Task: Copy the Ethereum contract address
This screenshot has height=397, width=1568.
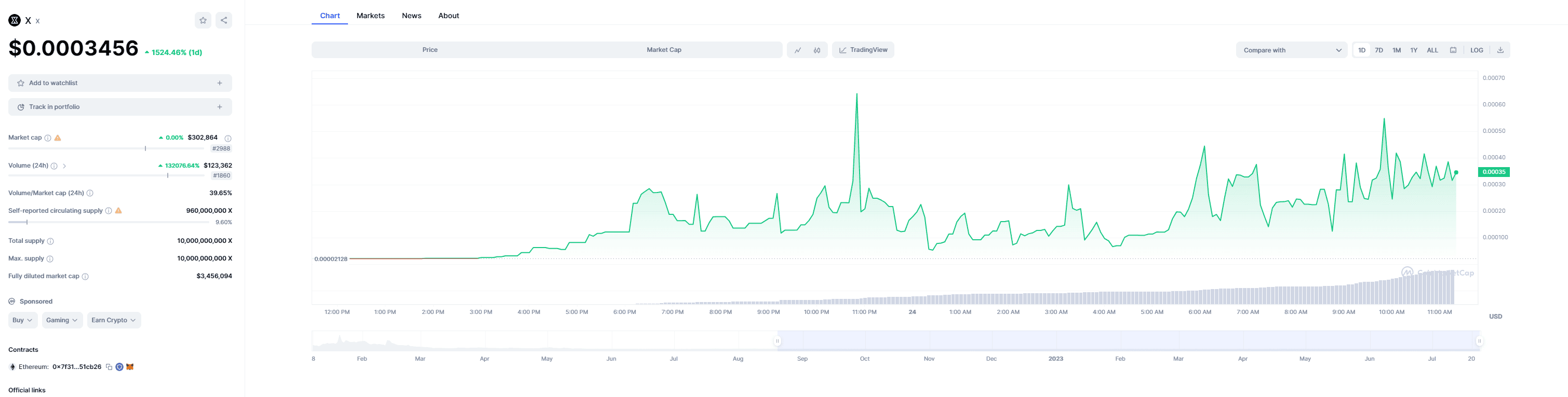Action: pyautogui.click(x=109, y=366)
